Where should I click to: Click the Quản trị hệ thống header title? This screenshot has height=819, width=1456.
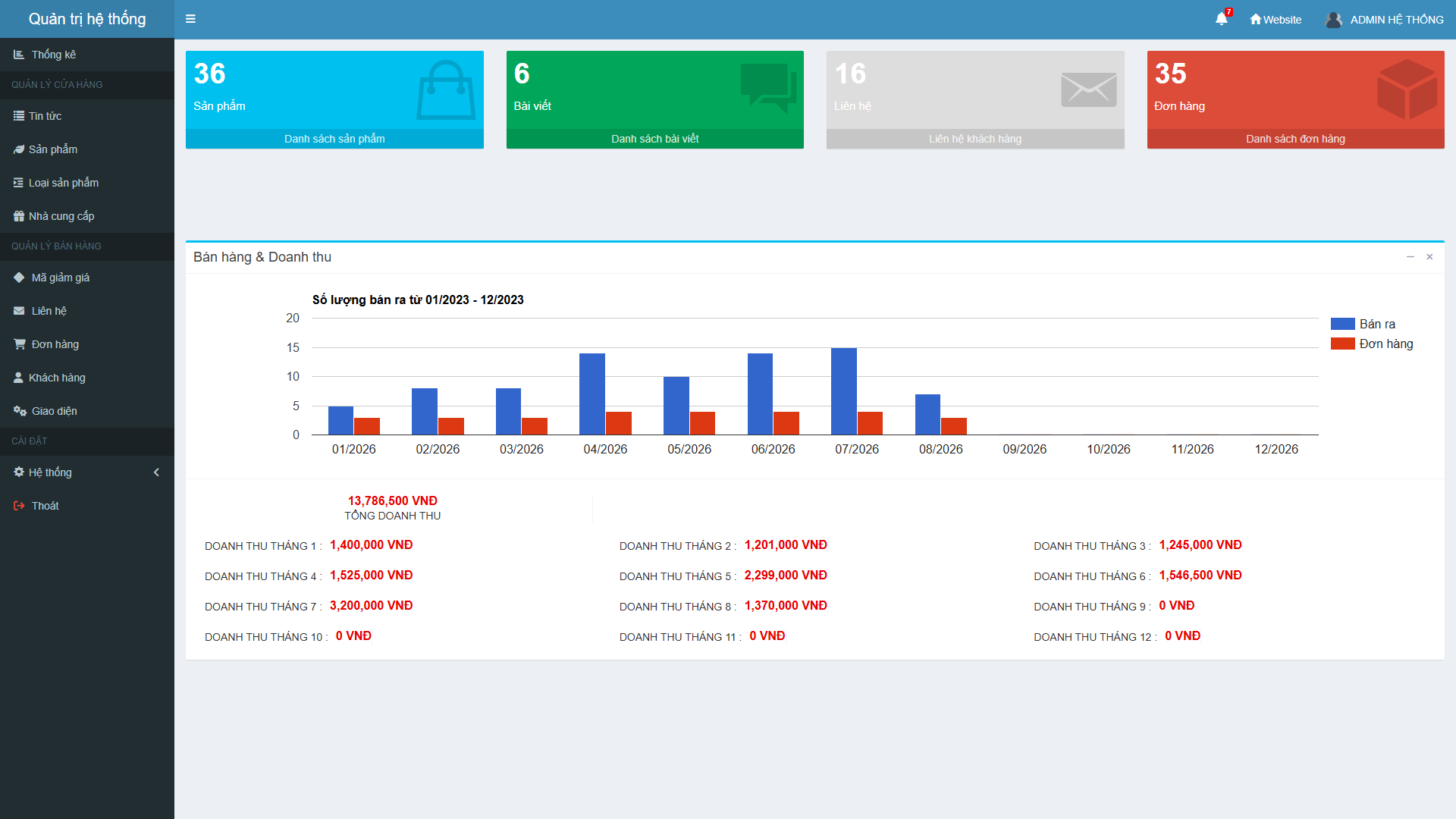click(87, 19)
